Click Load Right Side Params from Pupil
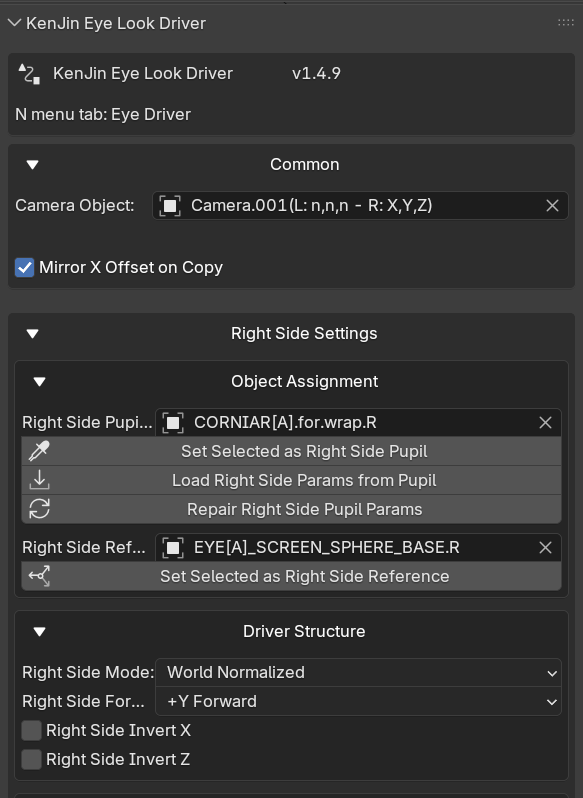583x798 pixels. click(292, 480)
